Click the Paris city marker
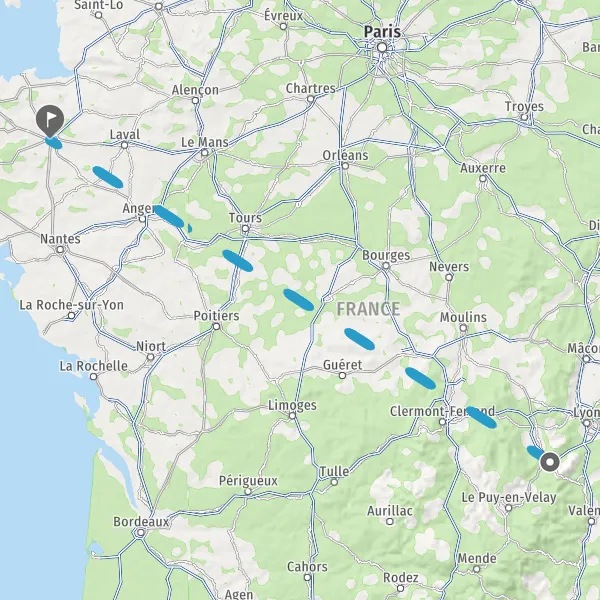Viewport: 600px width, 600px height. tap(382, 48)
